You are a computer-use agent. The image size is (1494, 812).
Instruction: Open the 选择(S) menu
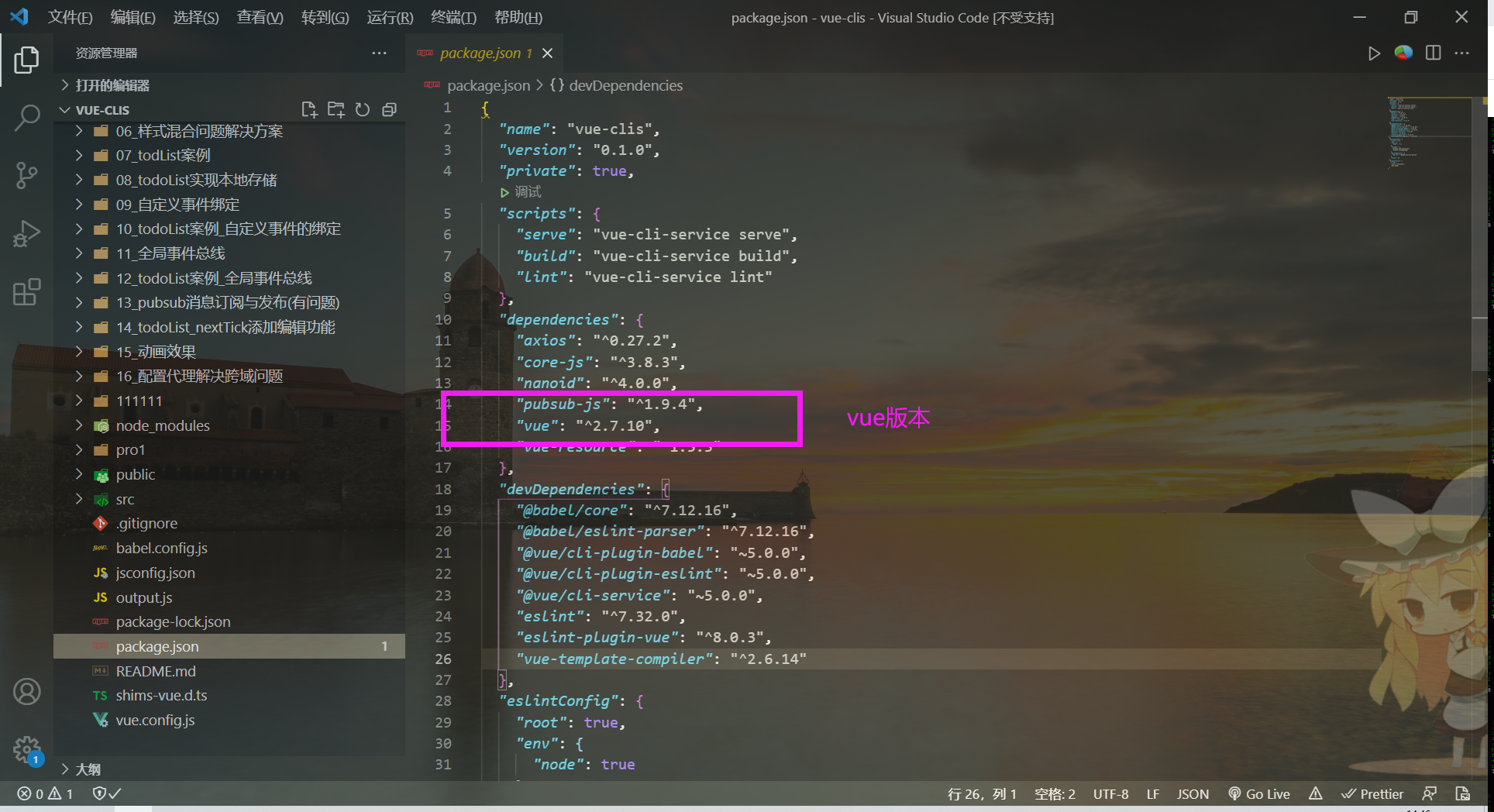pos(195,17)
